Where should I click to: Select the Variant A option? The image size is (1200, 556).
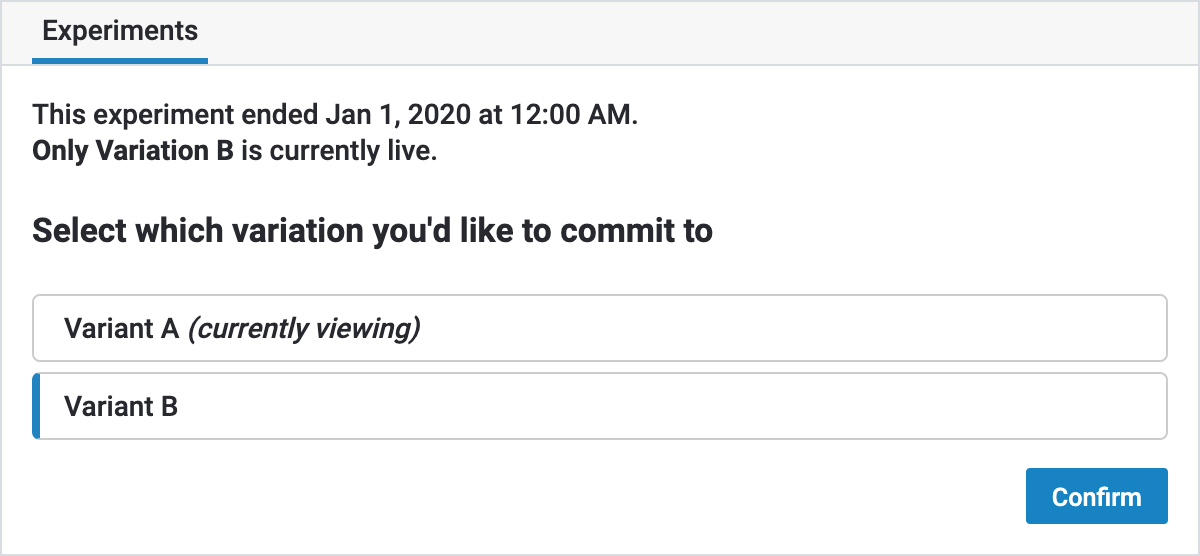coord(599,328)
